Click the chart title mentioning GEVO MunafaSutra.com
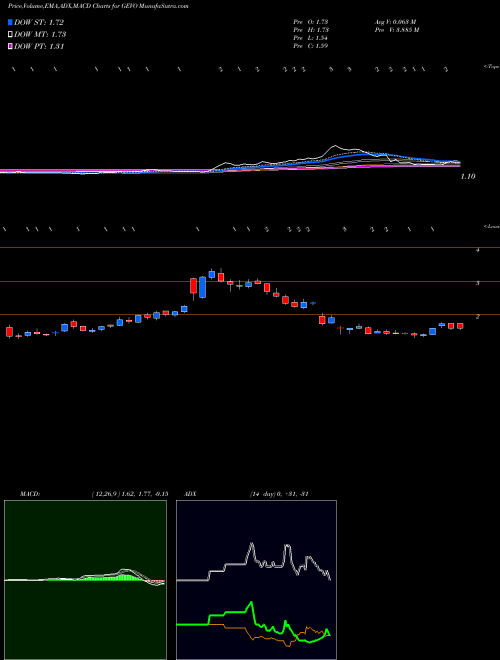 (x=98, y=6)
